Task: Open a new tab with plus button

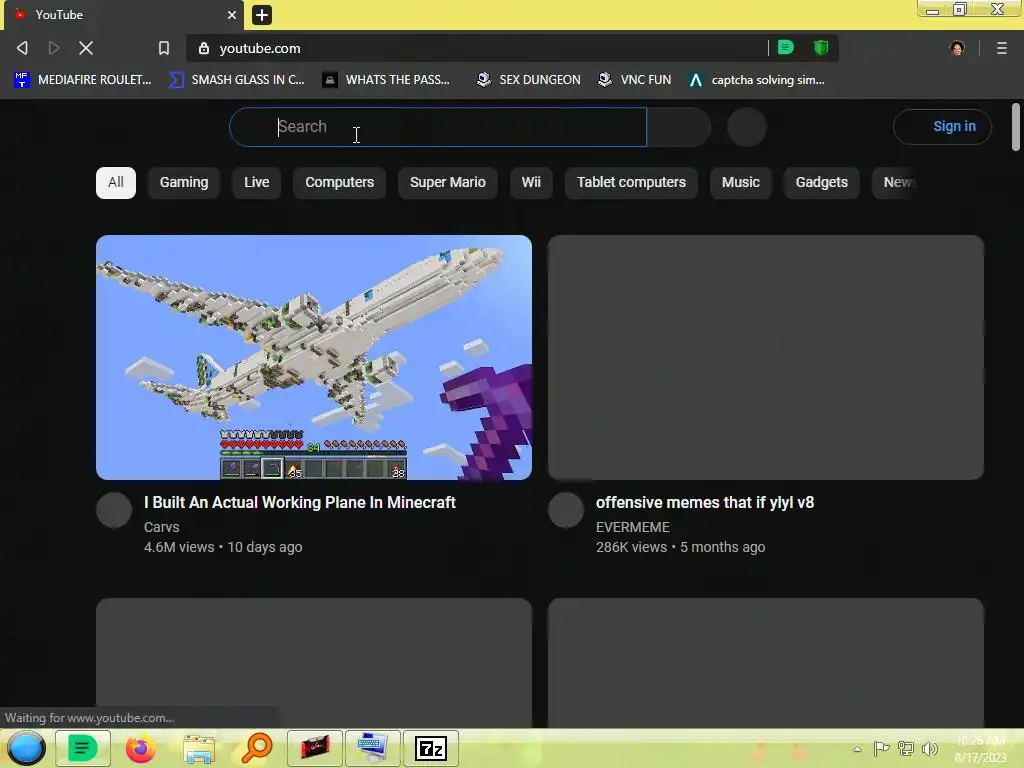Action: 261,14
